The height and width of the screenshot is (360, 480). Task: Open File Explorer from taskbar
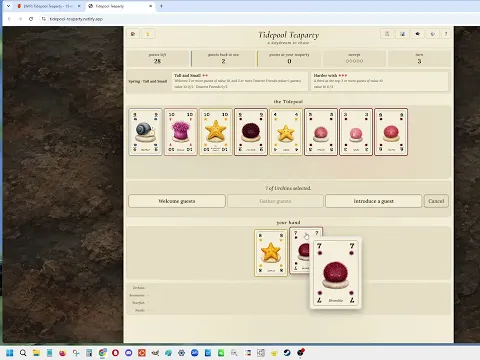coord(36,353)
